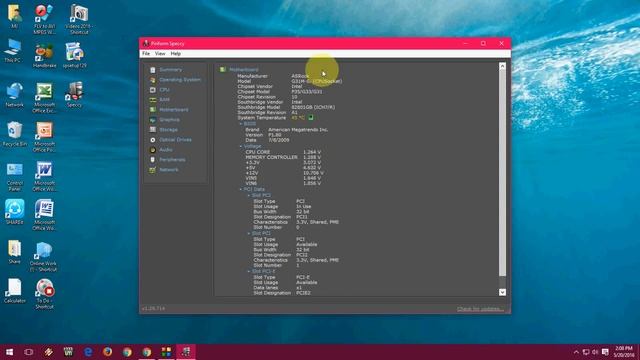
Task: Open the Storage section
Action: (x=168, y=130)
